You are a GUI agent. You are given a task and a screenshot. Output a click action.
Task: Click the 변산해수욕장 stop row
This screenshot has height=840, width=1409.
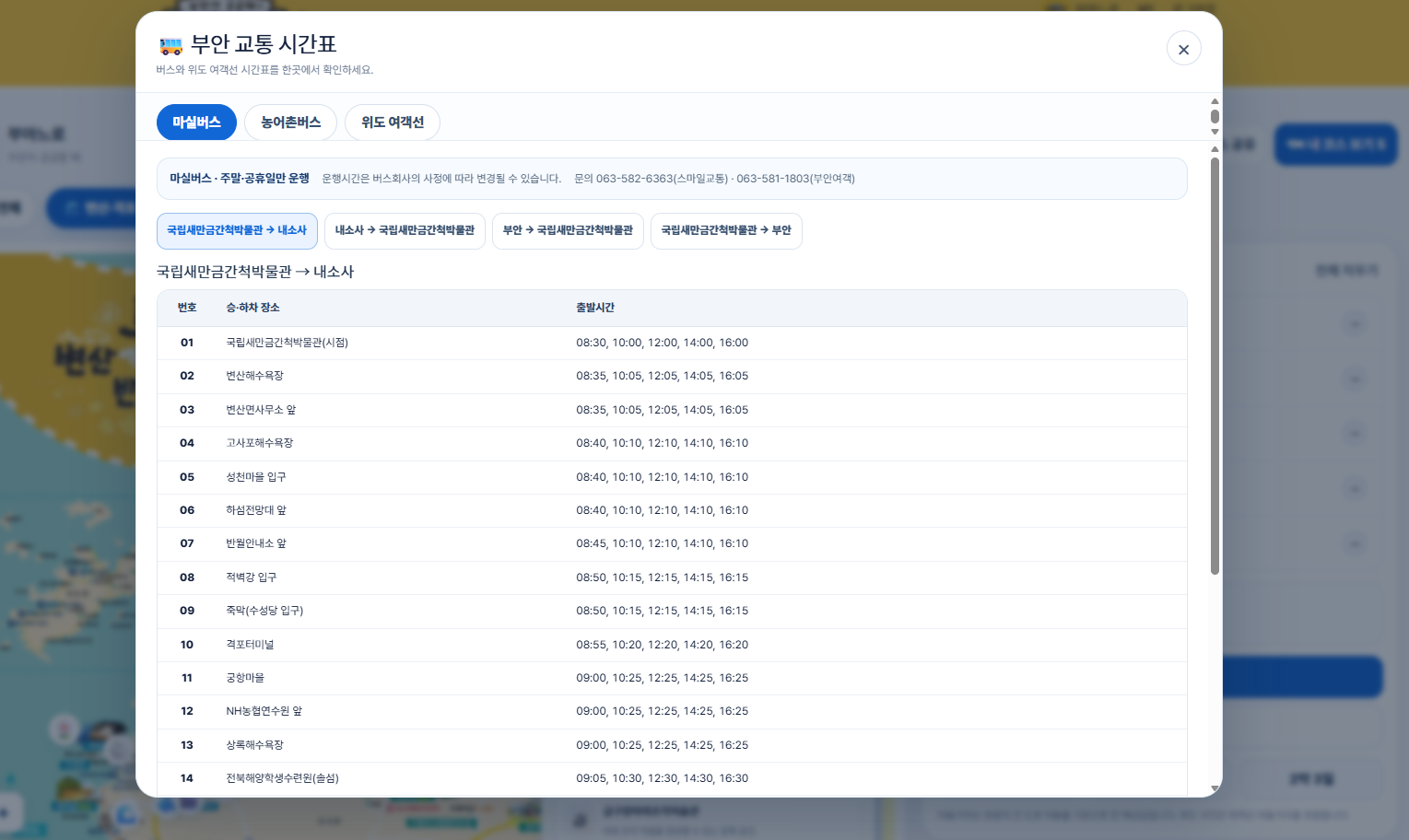click(672, 376)
